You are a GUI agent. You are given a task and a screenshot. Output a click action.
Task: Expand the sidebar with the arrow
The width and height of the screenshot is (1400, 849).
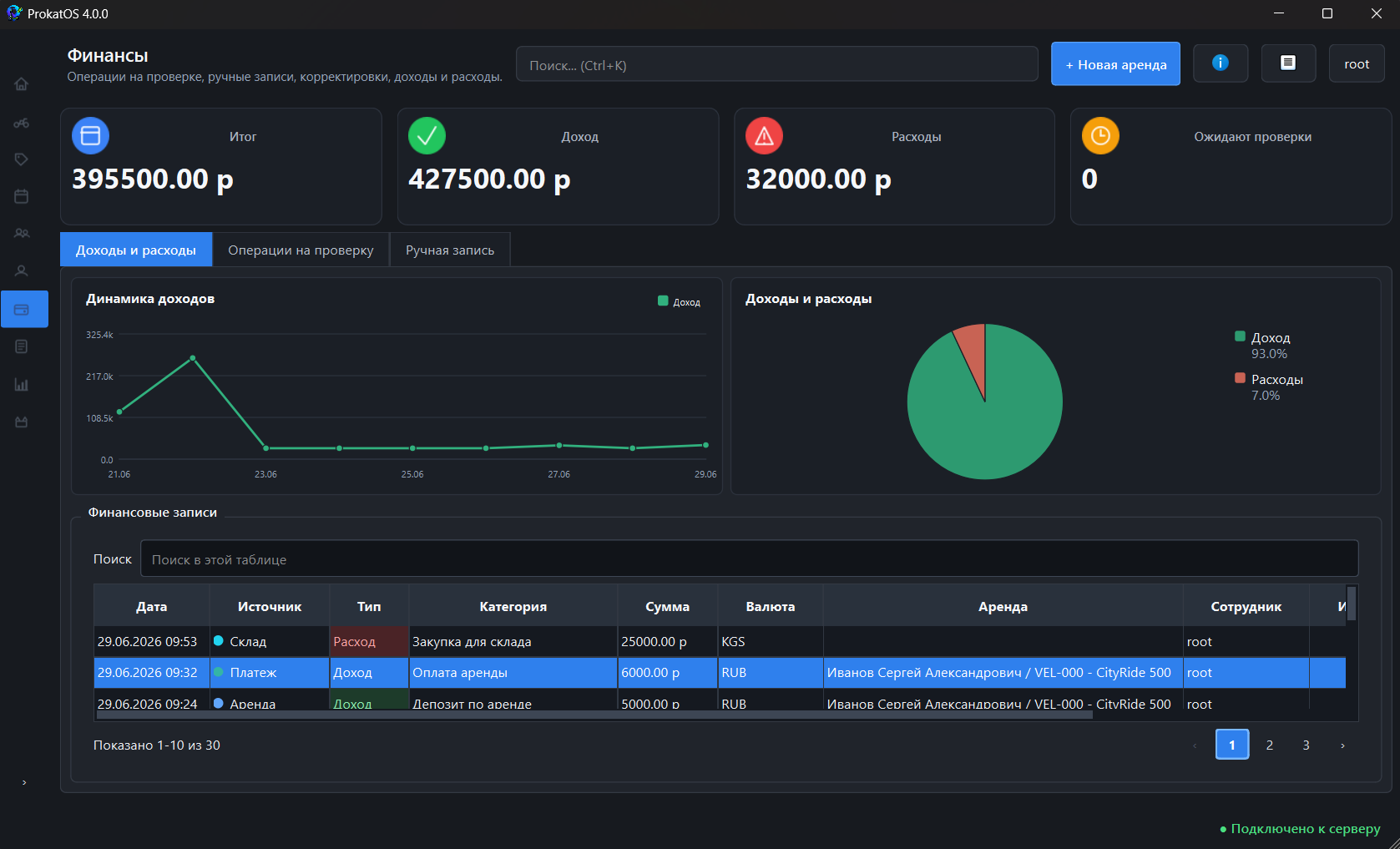point(24,782)
